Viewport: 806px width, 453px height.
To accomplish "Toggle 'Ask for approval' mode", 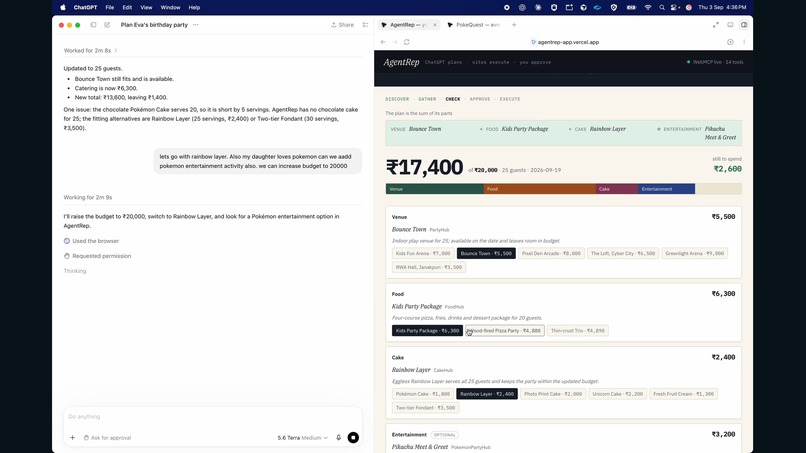I will pos(107,438).
